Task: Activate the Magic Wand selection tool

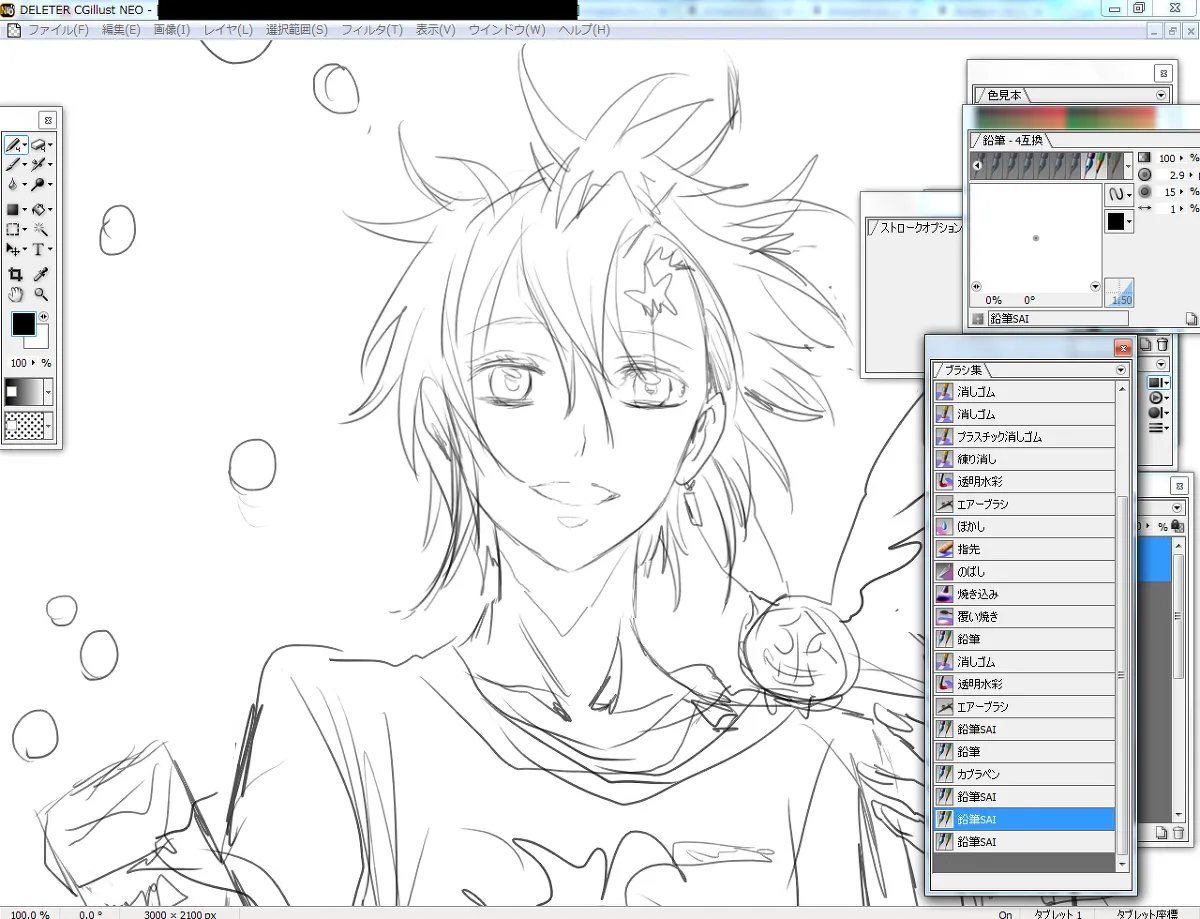Action: [39, 230]
